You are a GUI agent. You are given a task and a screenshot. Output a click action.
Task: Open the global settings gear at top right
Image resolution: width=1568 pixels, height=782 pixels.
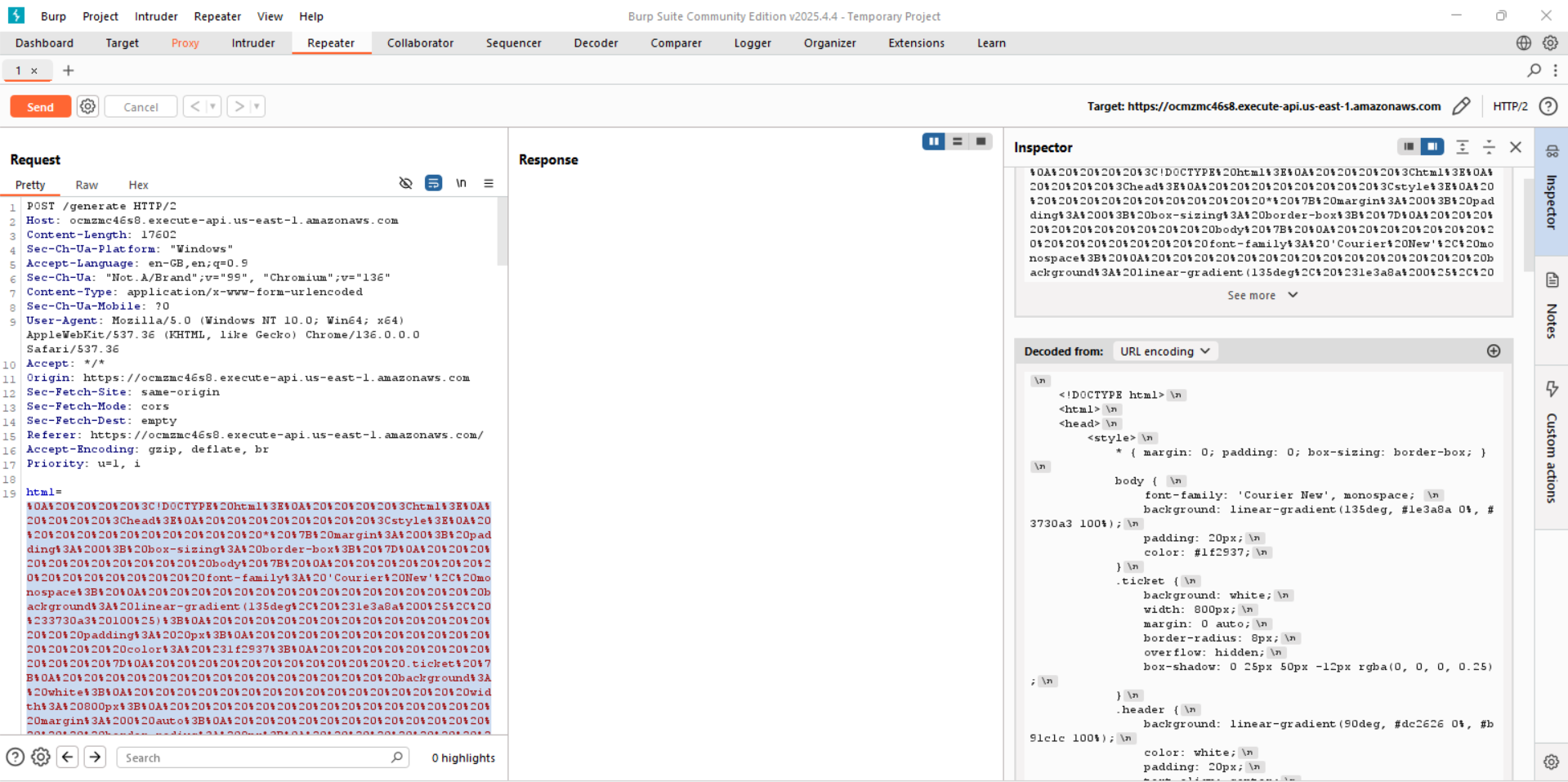point(1550,43)
